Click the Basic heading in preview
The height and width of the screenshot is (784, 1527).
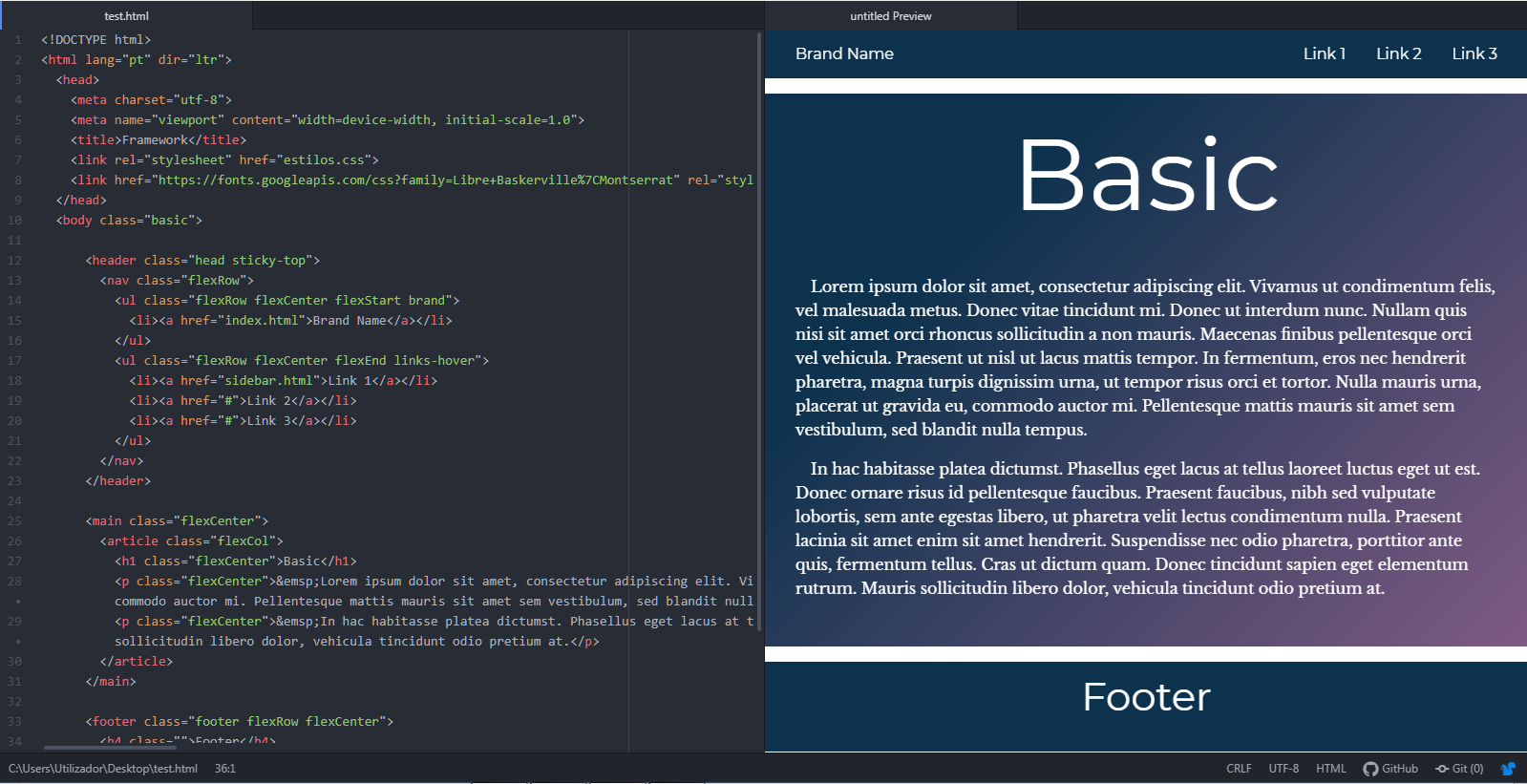(1147, 176)
